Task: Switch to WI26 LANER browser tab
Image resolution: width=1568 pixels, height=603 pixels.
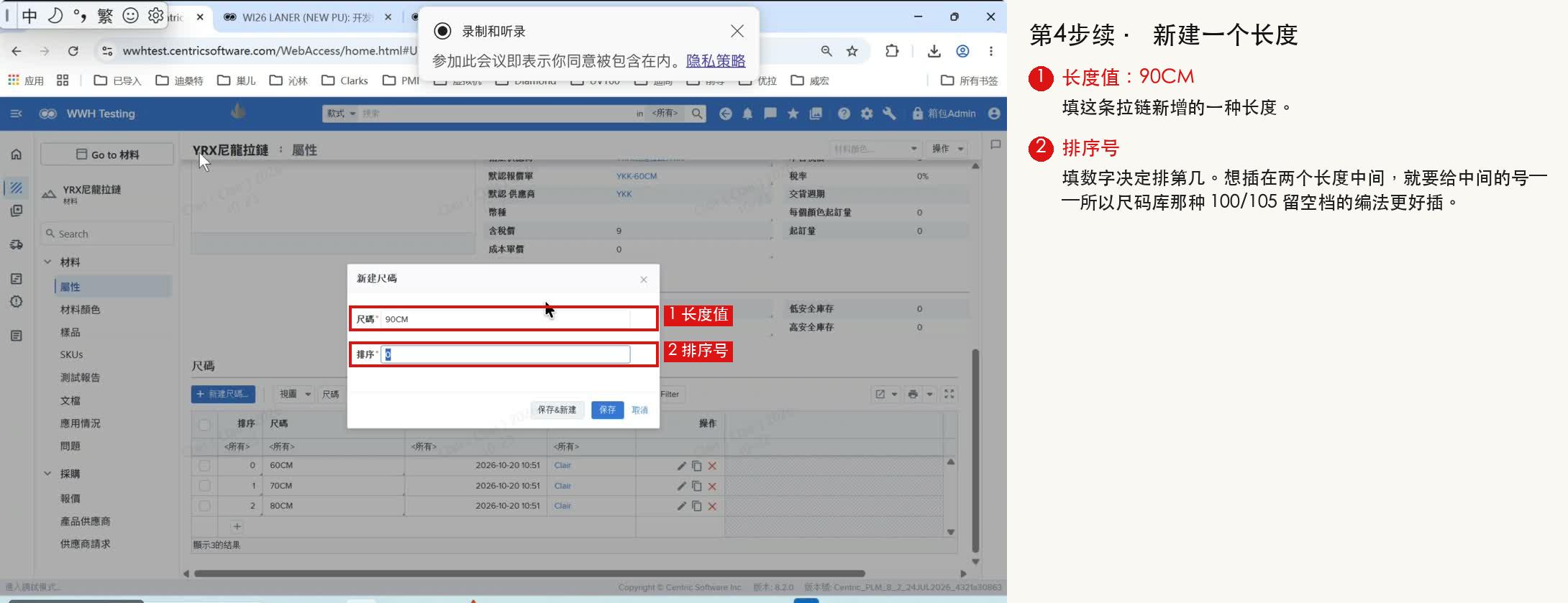Action: 307,17
